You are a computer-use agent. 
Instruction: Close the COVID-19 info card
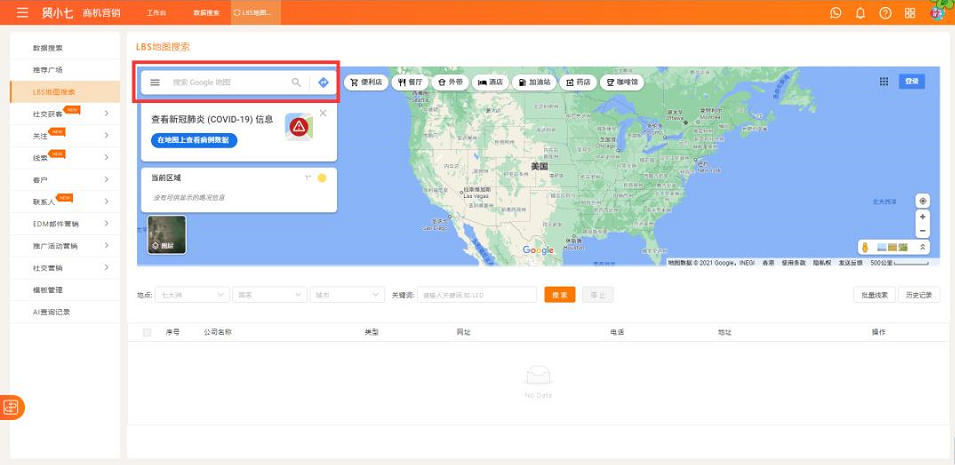[323, 113]
